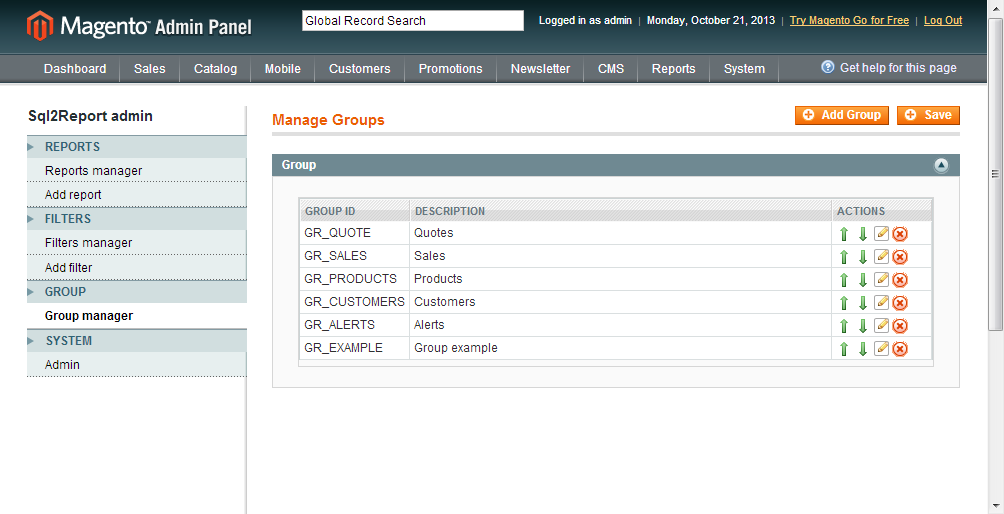This screenshot has width=1004, height=514.
Task: Open the Mobile menu
Action: pos(282,68)
